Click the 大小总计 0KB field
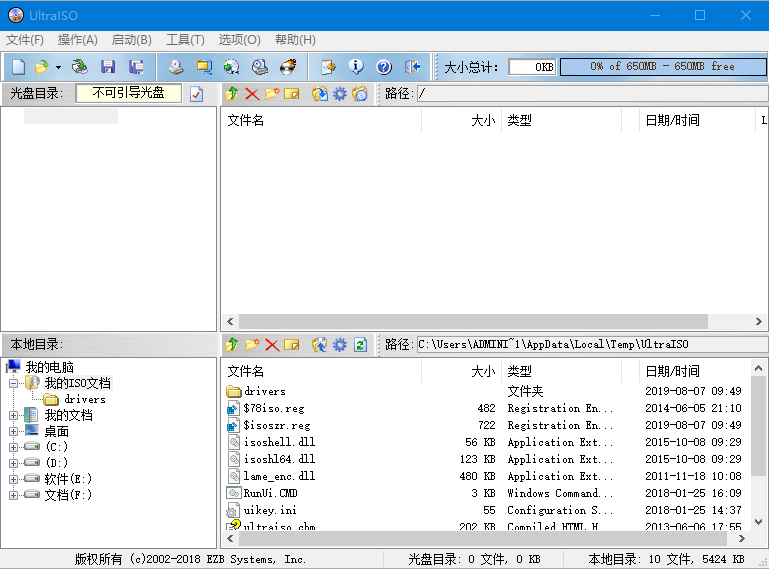 pos(532,67)
